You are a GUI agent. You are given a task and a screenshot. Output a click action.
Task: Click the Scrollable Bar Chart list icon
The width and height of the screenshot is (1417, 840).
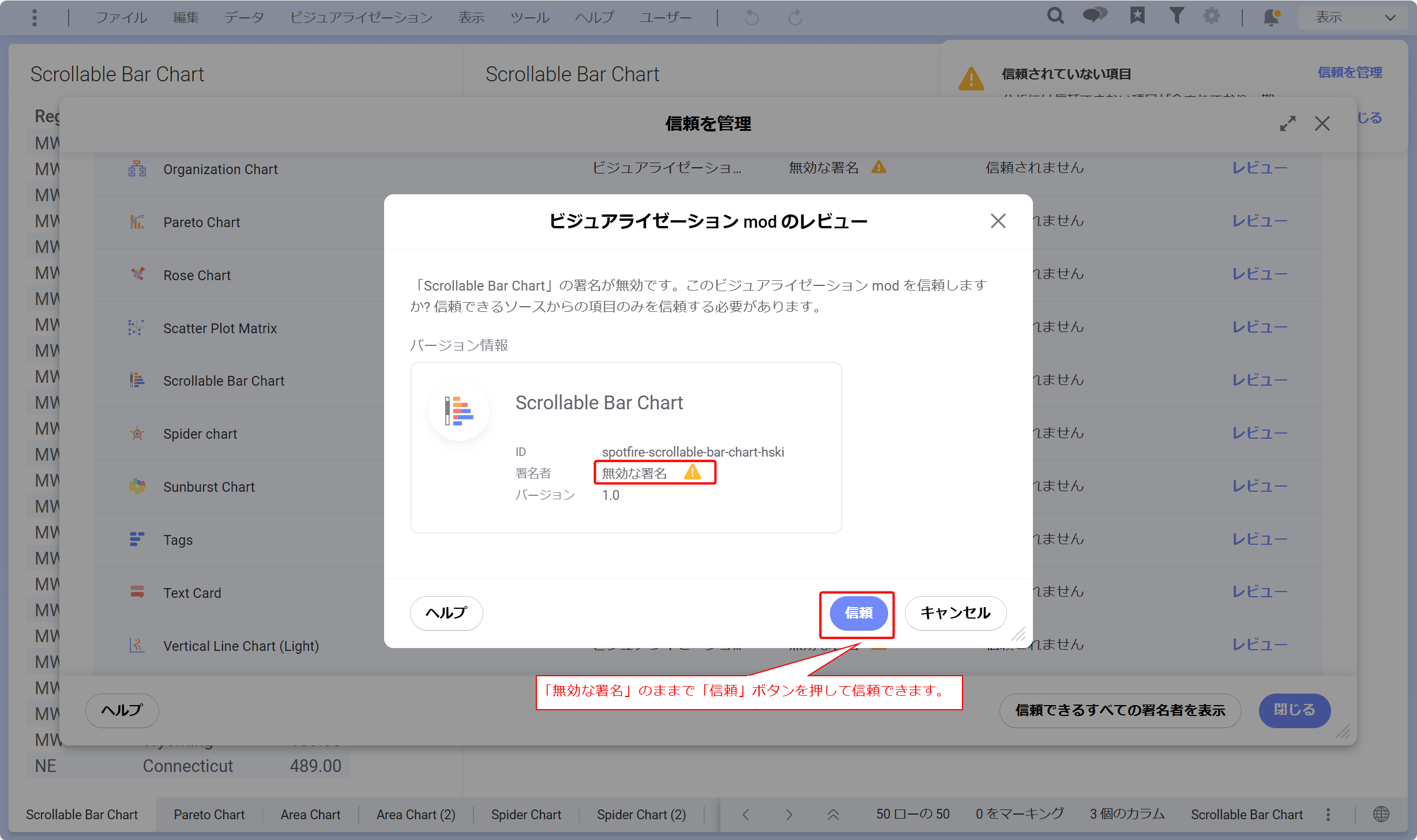tap(137, 381)
